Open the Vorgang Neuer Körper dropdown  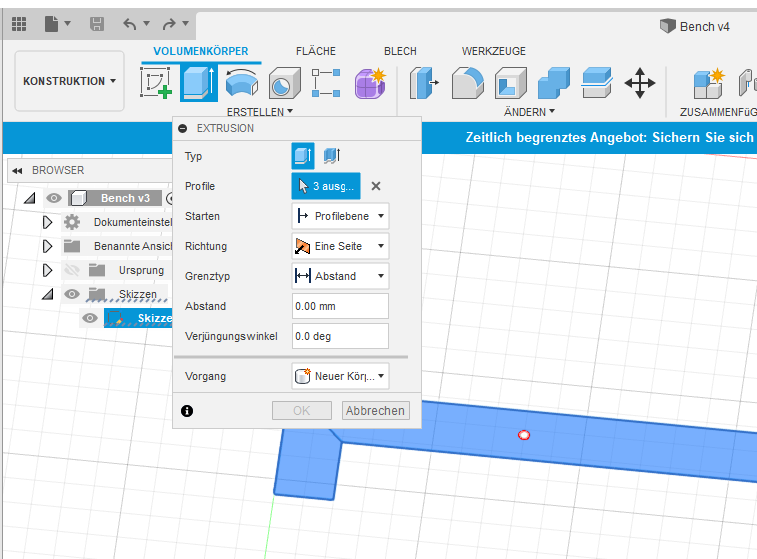click(340, 376)
